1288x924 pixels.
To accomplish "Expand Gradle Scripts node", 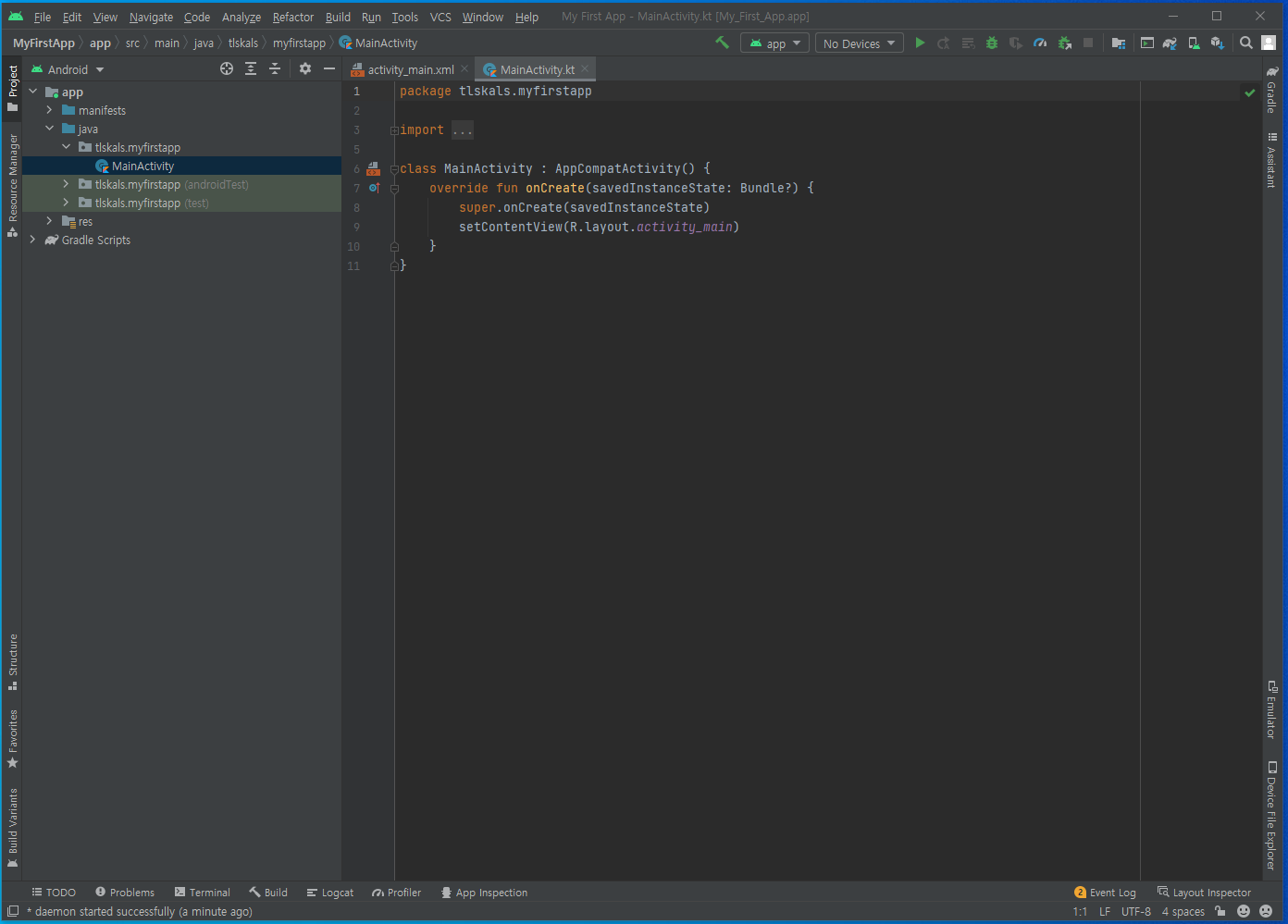I will point(33,240).
